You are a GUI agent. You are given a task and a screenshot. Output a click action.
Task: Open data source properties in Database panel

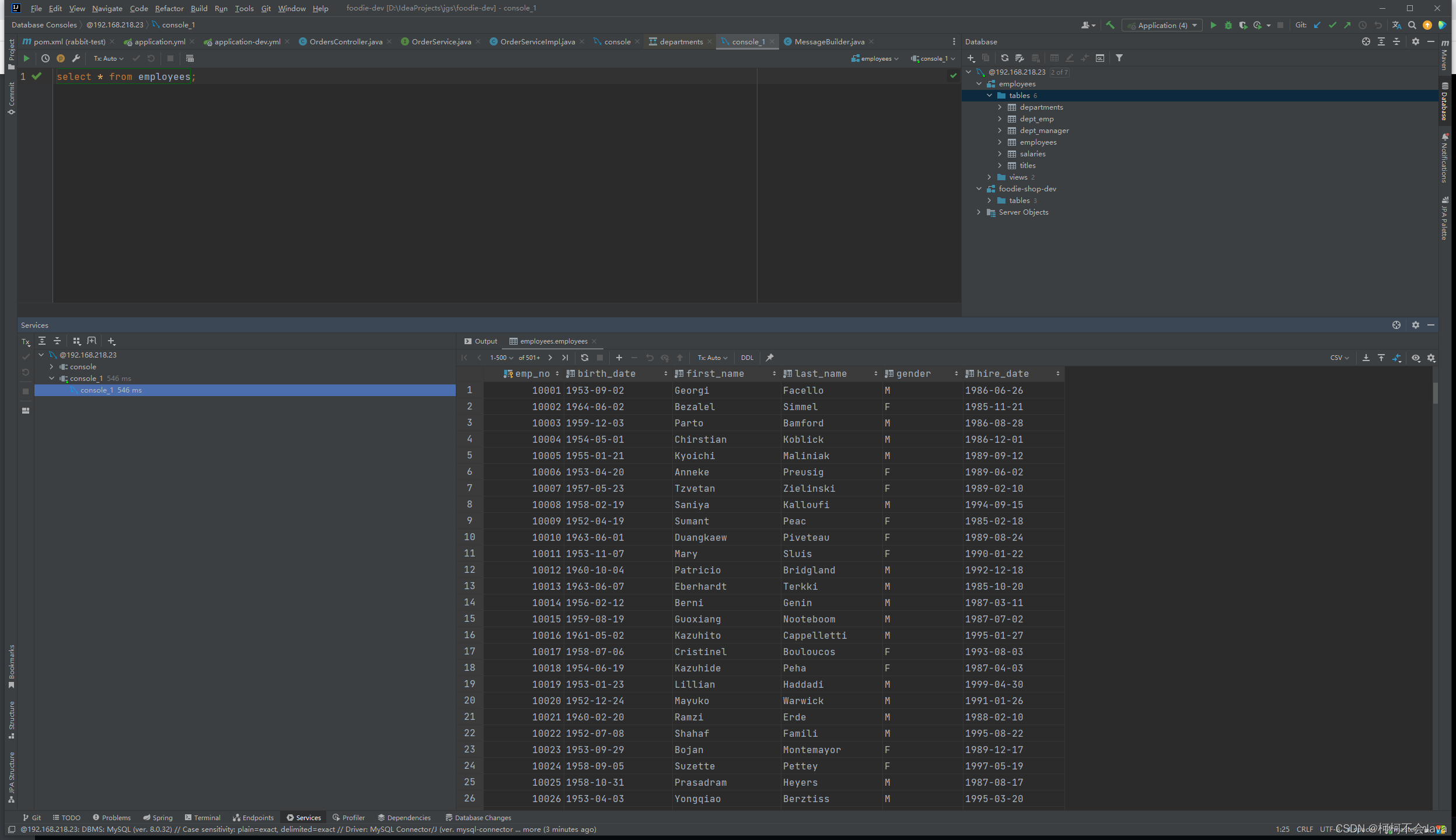pos(1019,58)
